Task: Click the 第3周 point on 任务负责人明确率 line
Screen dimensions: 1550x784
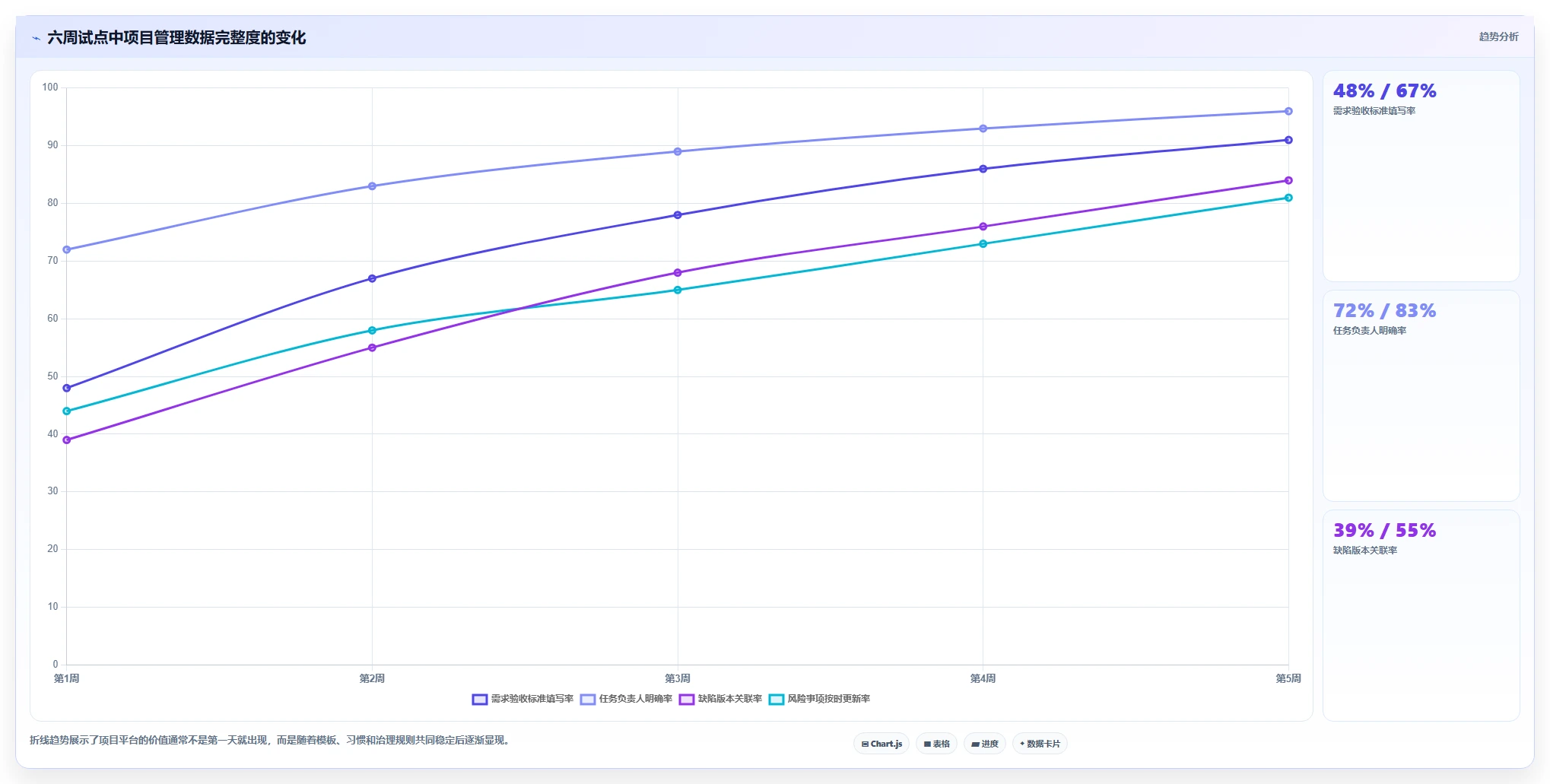Action: pyautogui.click(x=678, y=151)
